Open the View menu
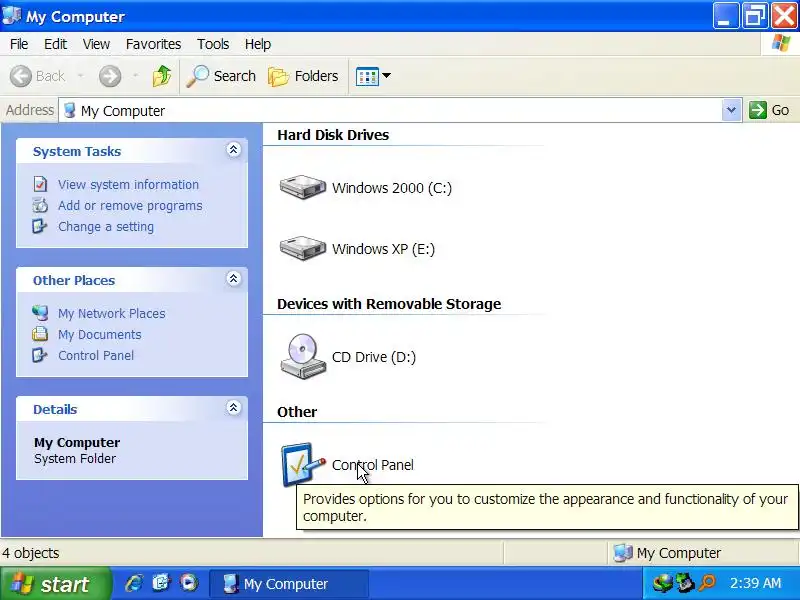This screenshot has width=800, height=600. [96, 44]
